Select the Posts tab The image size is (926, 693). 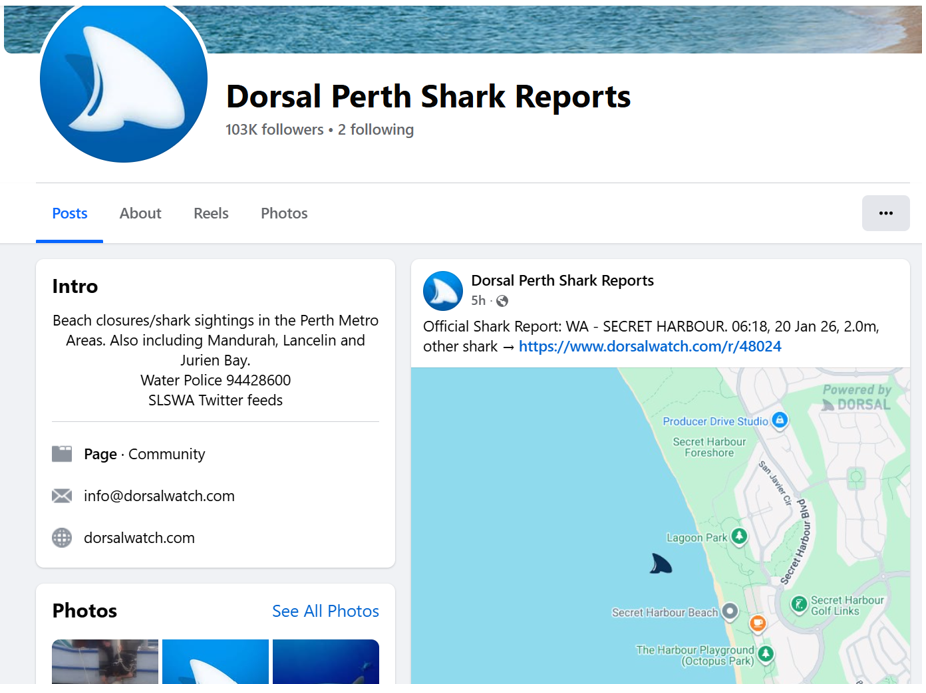(70, 213)
